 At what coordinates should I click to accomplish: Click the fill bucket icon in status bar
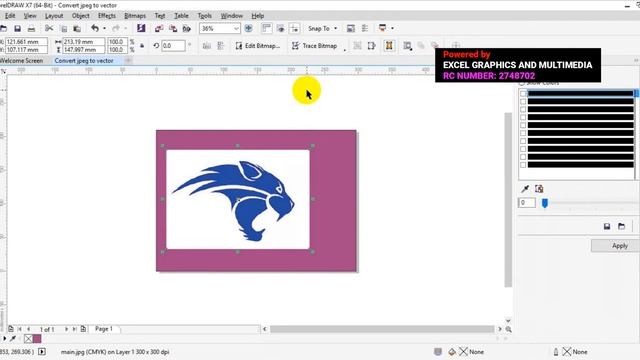click(452, 352)
